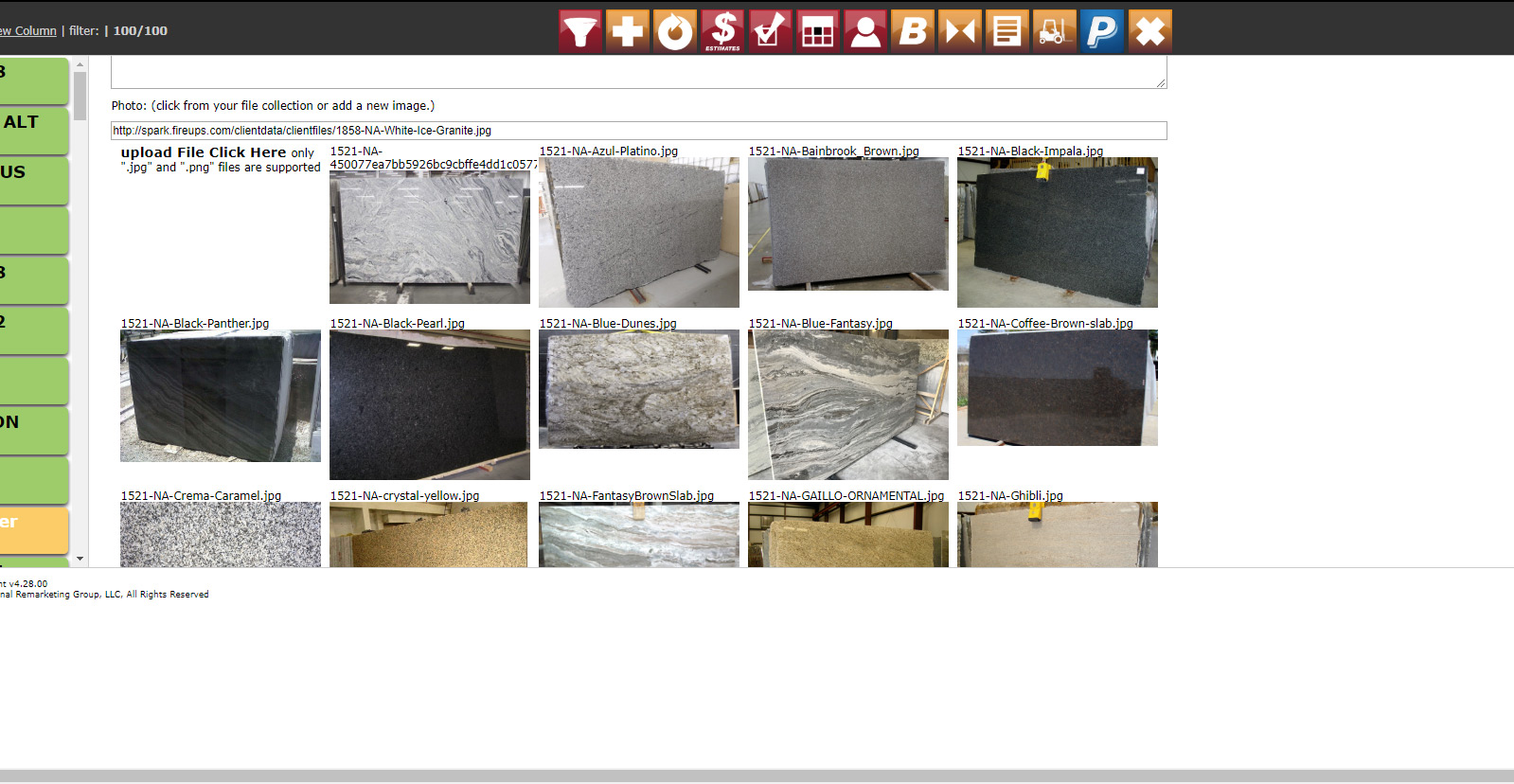The image size is (1514, 784).
Task: Select the checkmark tasks icon
Action: [x=770, y=31]
